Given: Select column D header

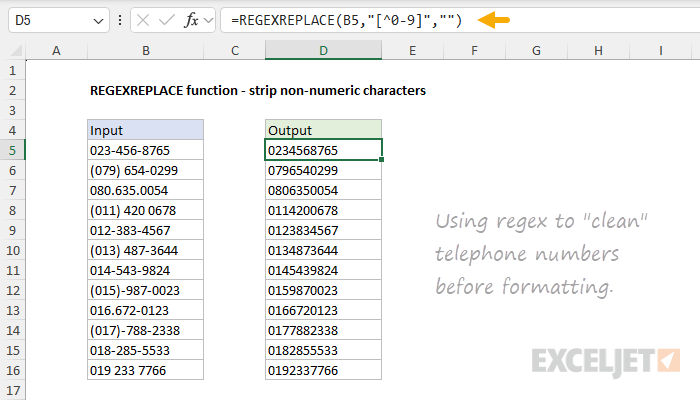Looking at the screenshot, I should [324, 50].
